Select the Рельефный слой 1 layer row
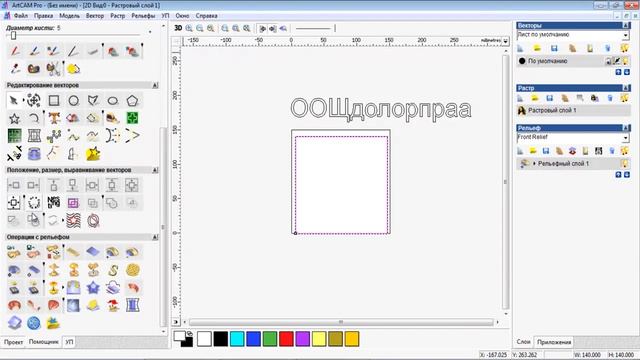The height and width of the screenshot is (360, 640). click(573, 164)
